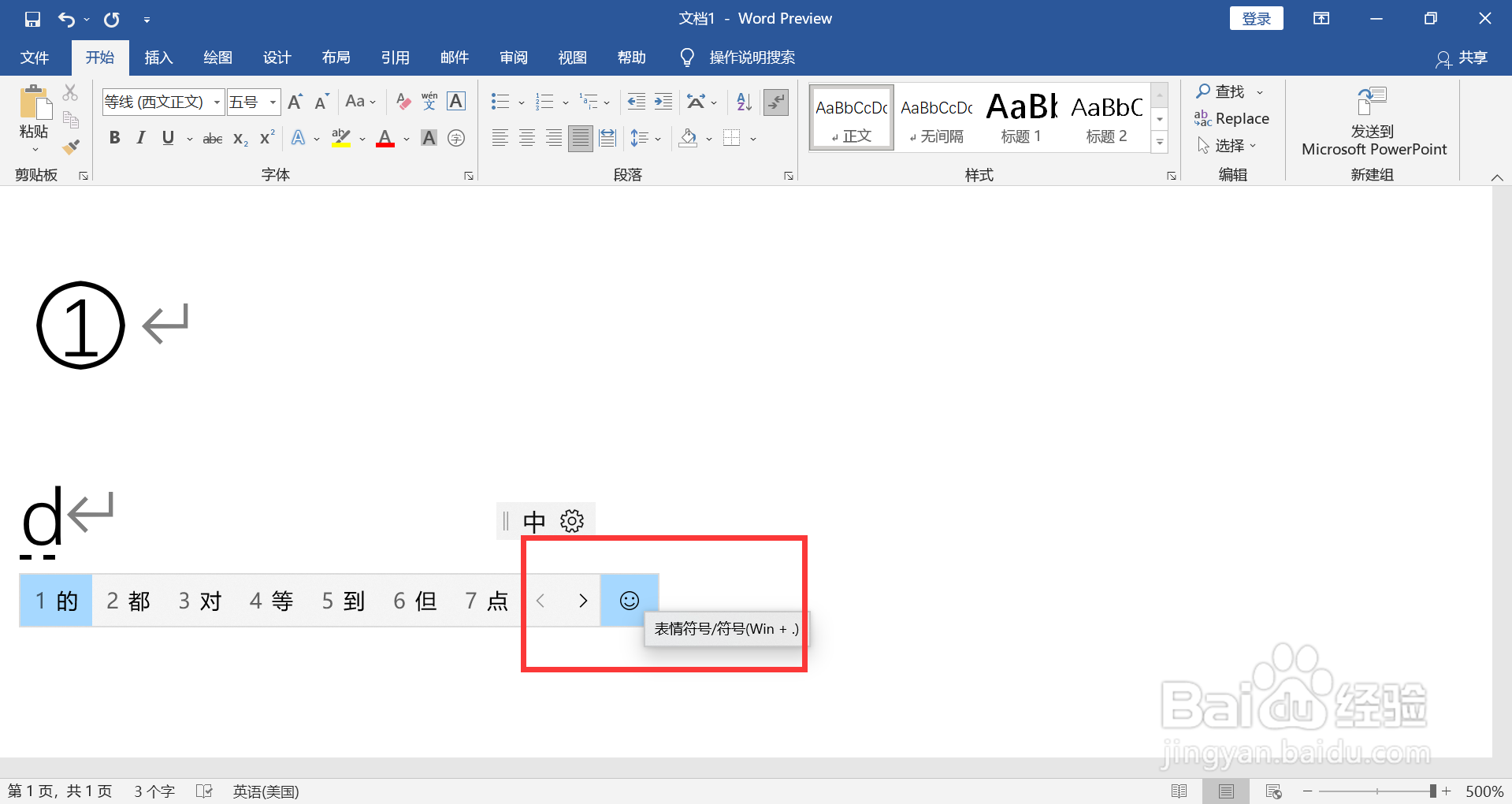This screenshot has height=804, width=1512.
Task: Click the Replace button
Action: 1232,119
